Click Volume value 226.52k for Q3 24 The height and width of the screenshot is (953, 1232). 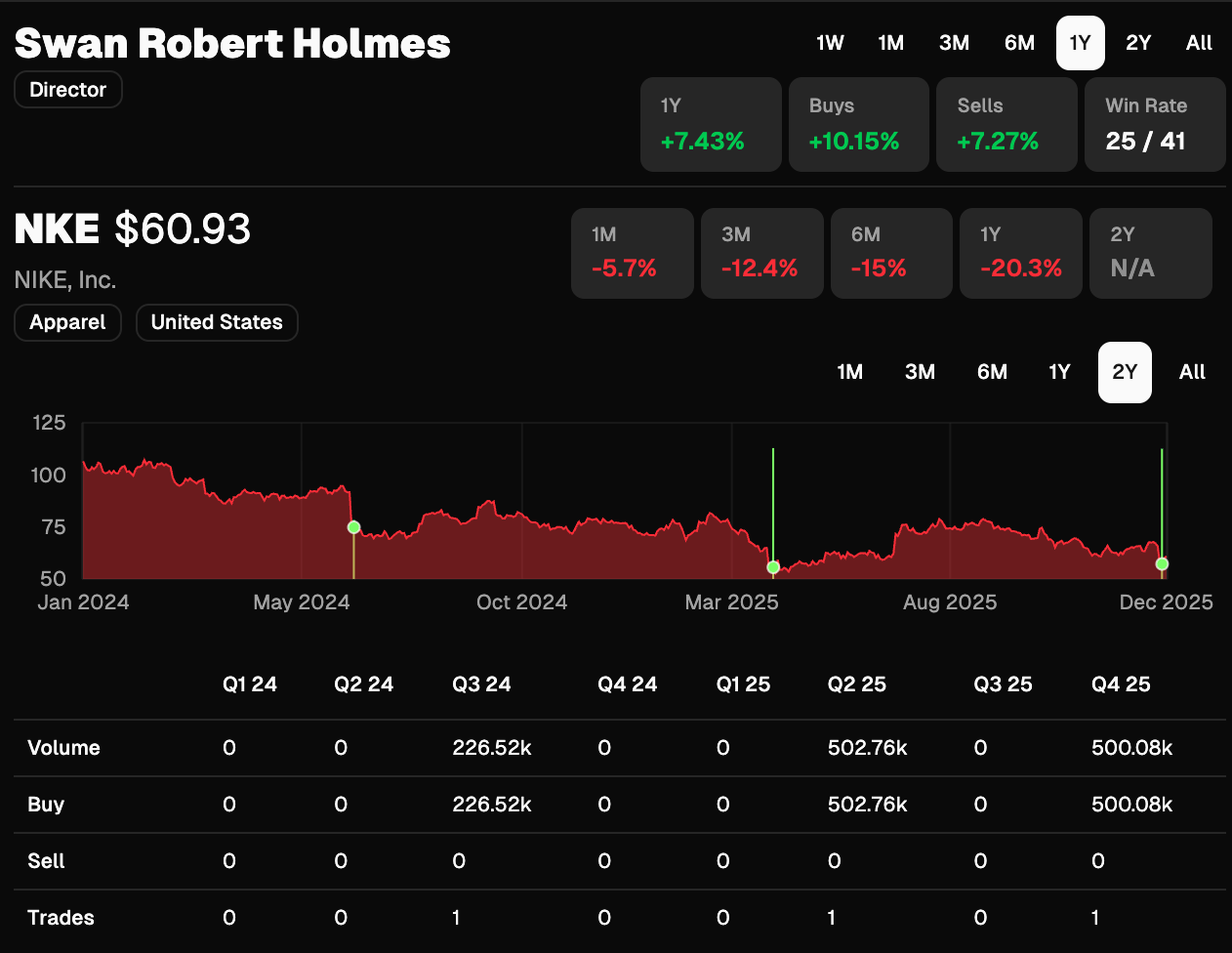[x=492, y=748]
